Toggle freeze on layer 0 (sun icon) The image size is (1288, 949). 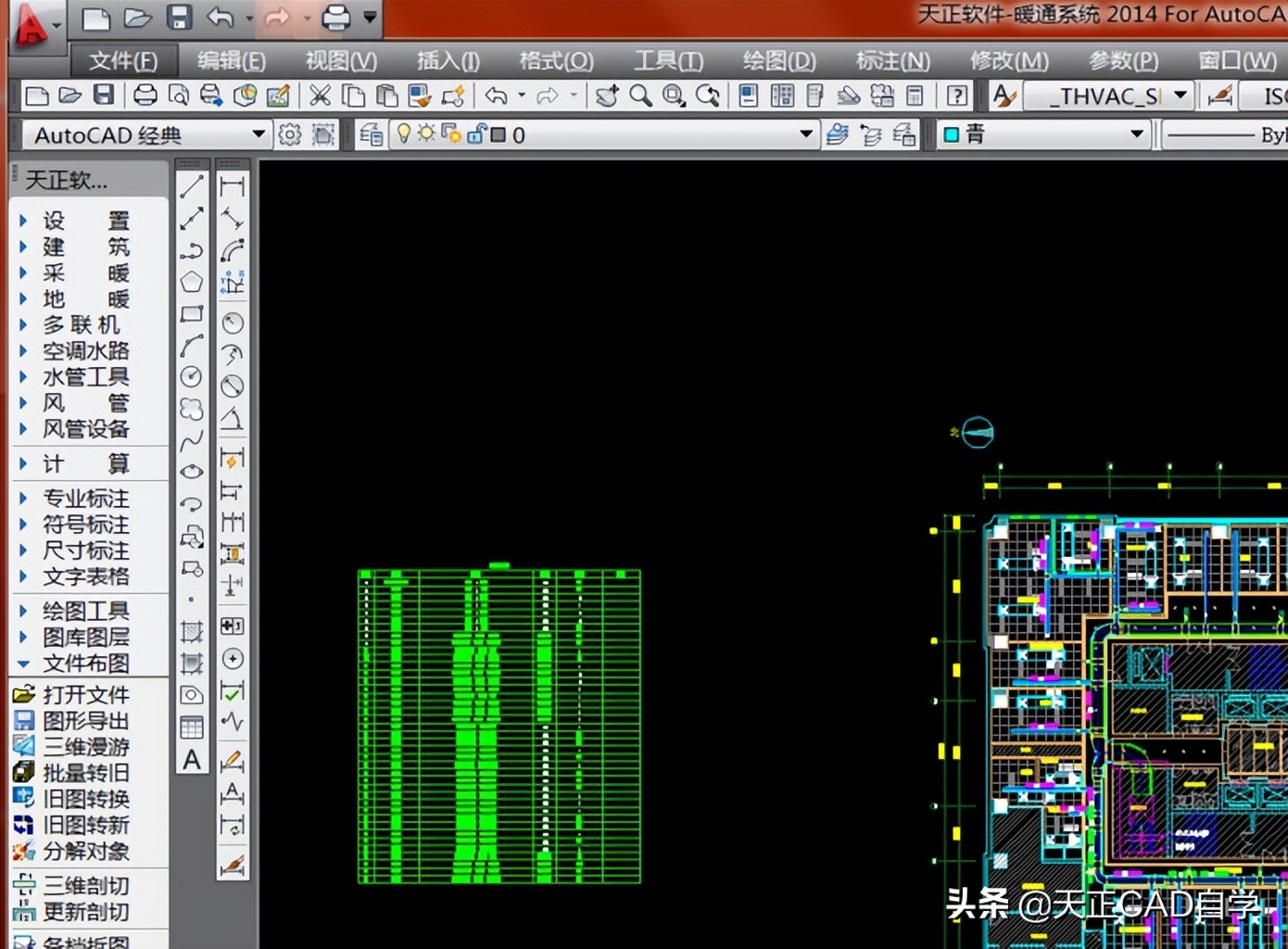425,133
